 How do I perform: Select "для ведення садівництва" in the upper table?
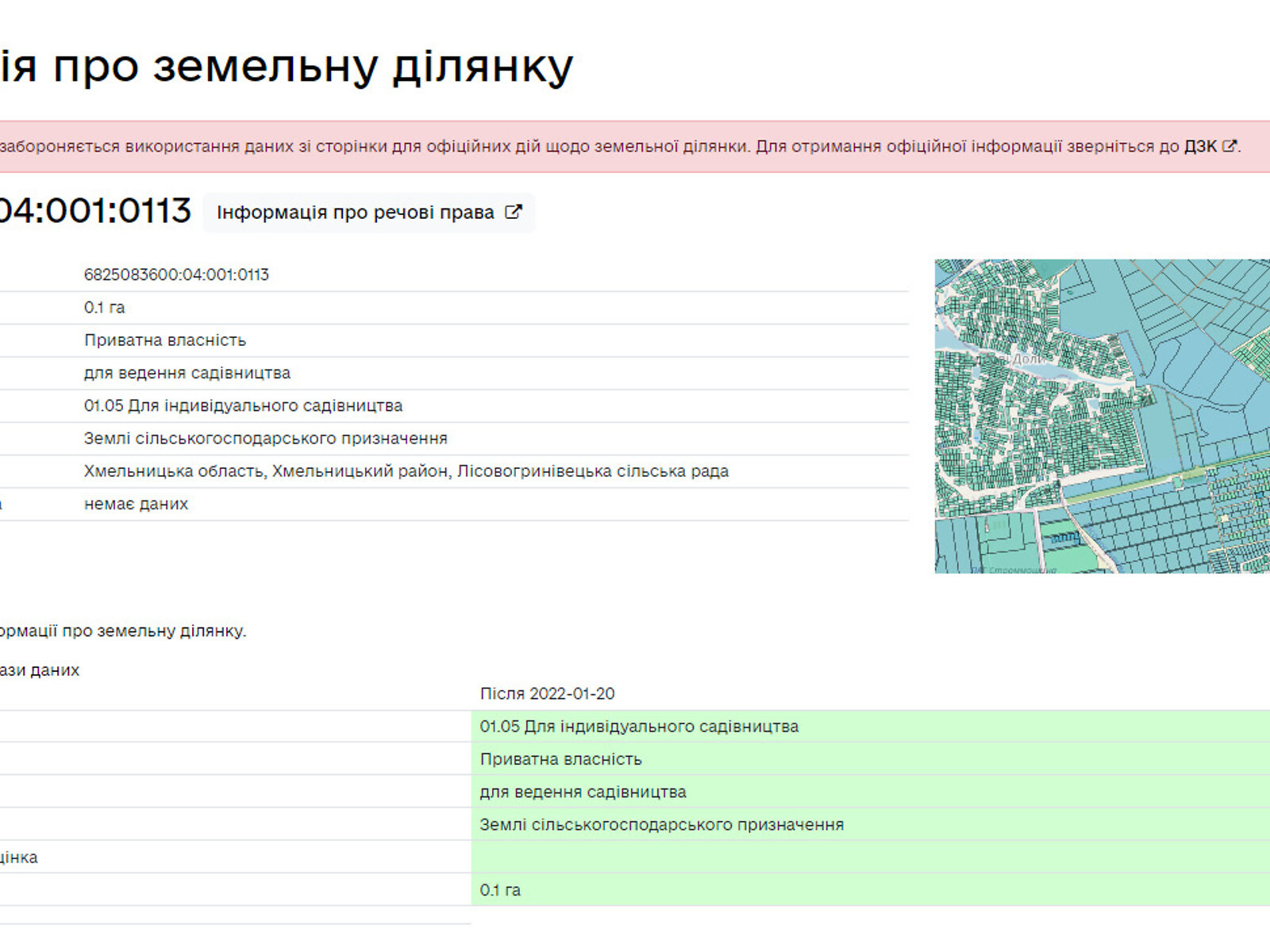(x=187, y=373)
